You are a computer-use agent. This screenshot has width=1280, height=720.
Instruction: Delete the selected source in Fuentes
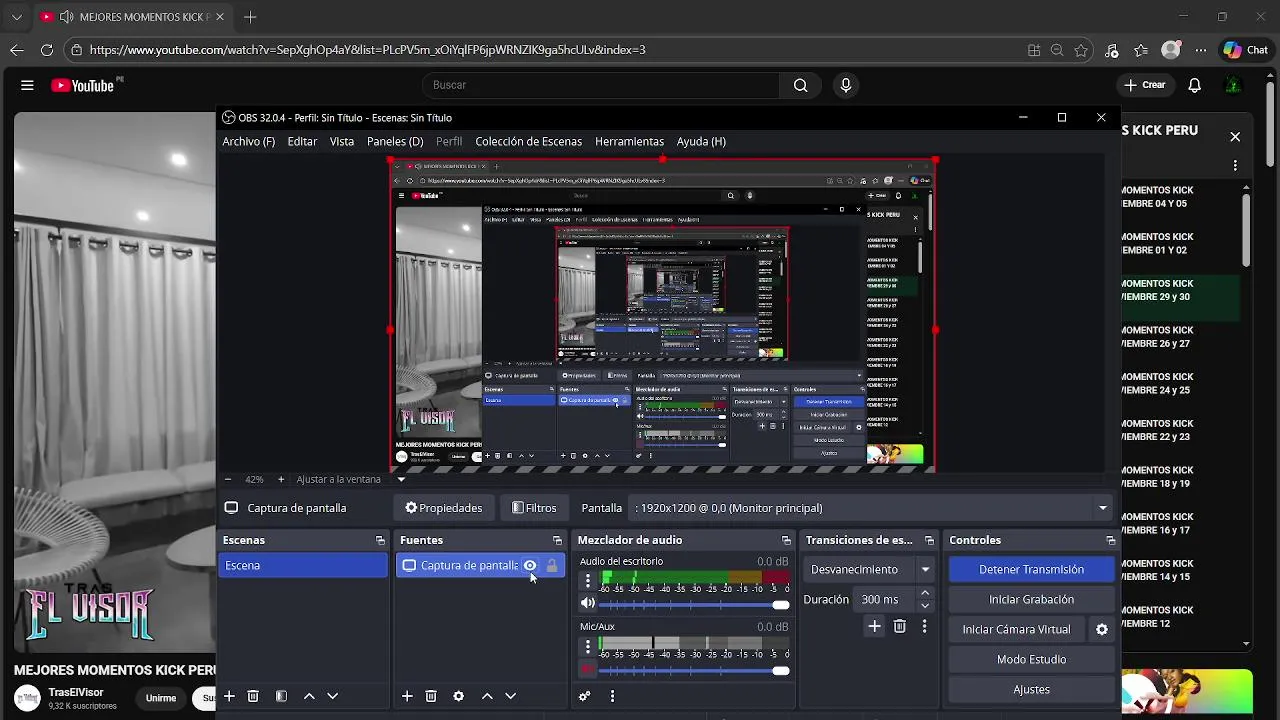point(431,696)
